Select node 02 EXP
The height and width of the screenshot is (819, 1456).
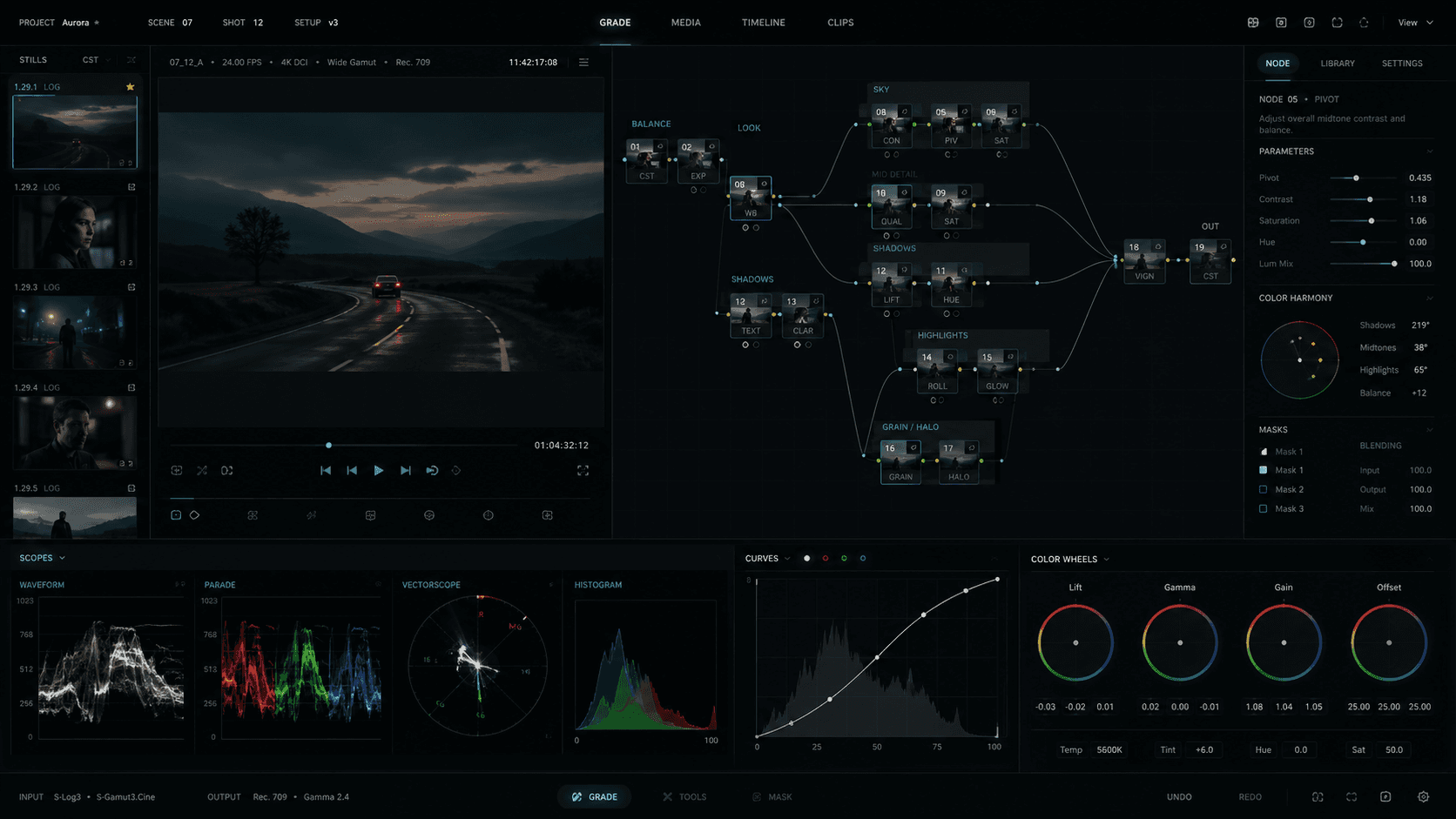click(x=698, y=161)
